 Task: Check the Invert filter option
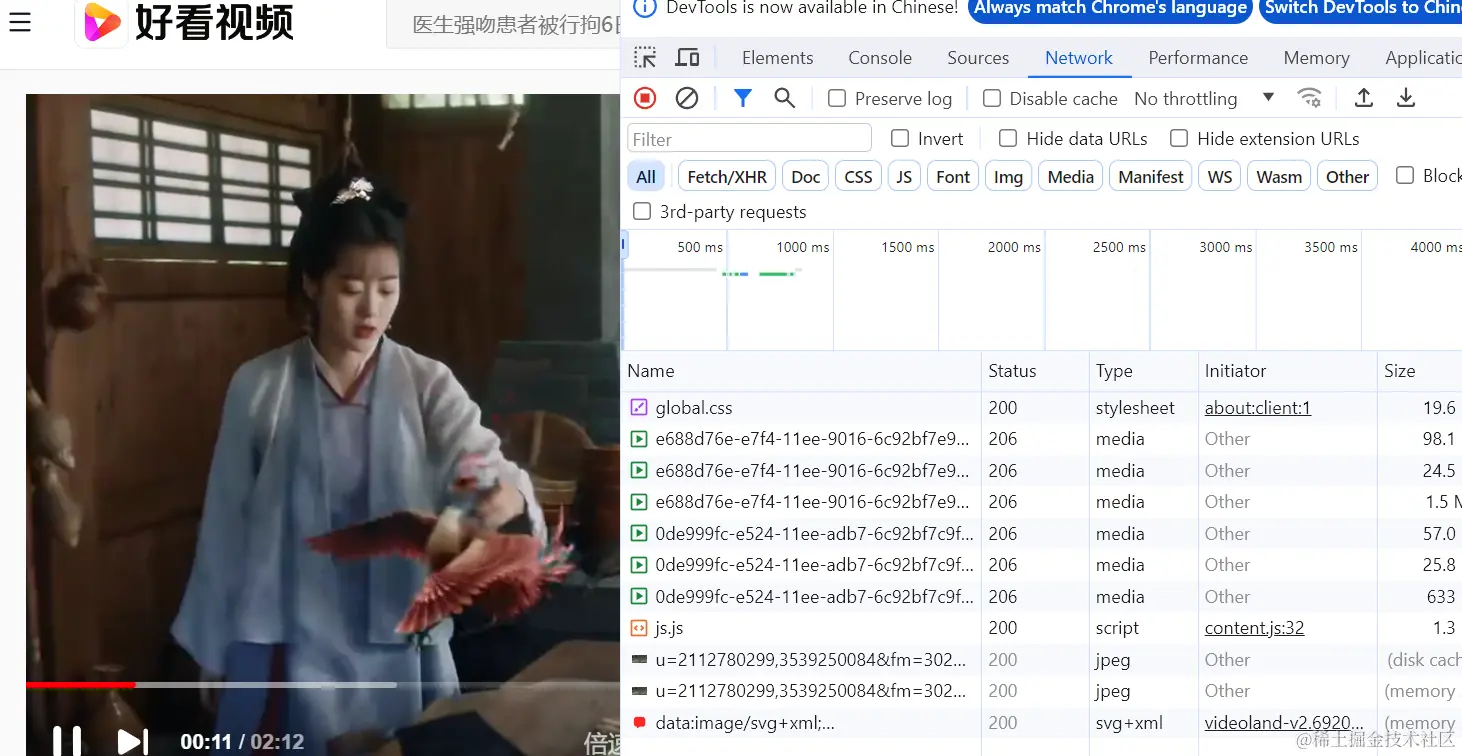pos(900,138)
